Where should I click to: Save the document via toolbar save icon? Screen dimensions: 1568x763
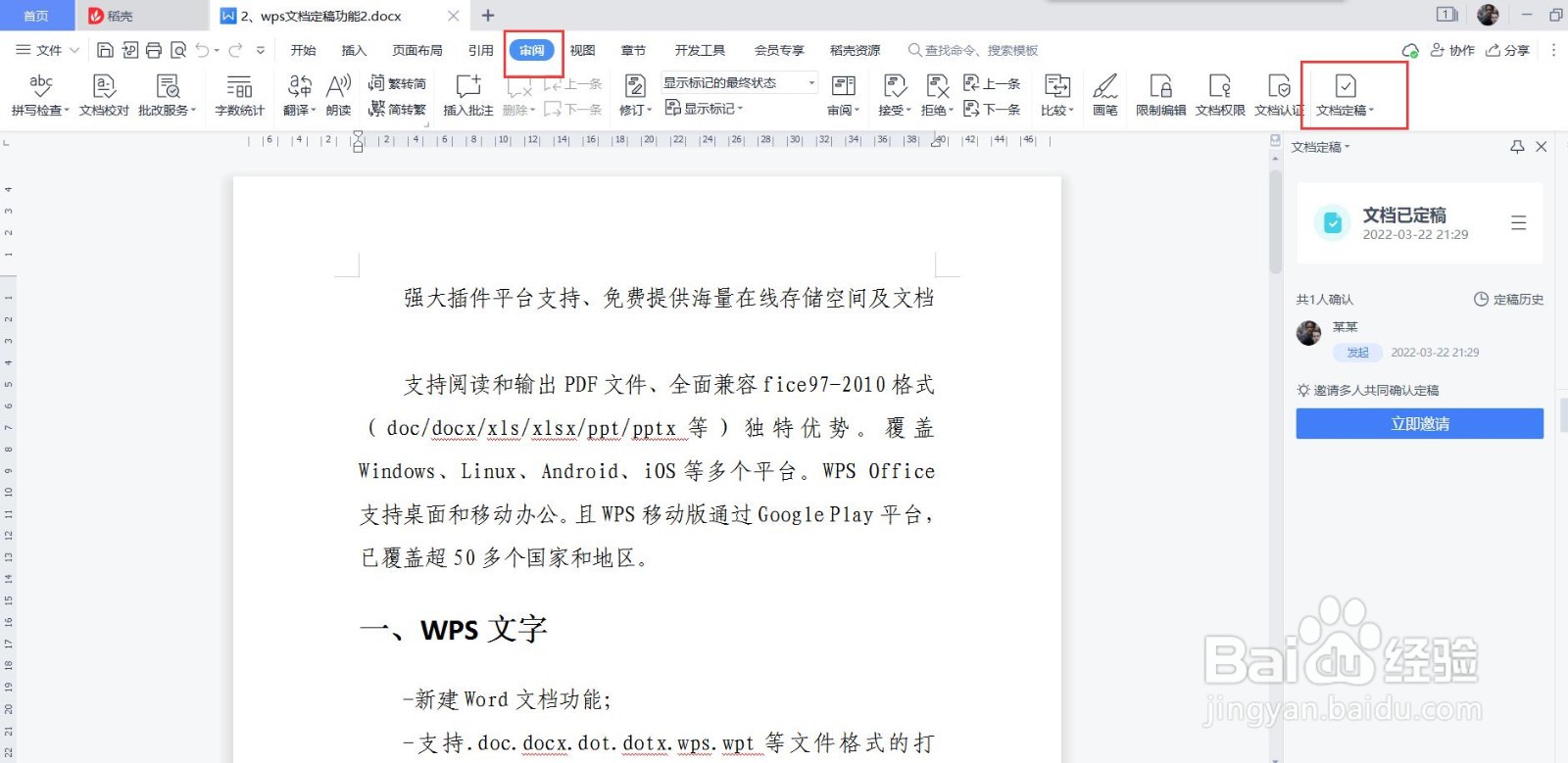point(105,50)
